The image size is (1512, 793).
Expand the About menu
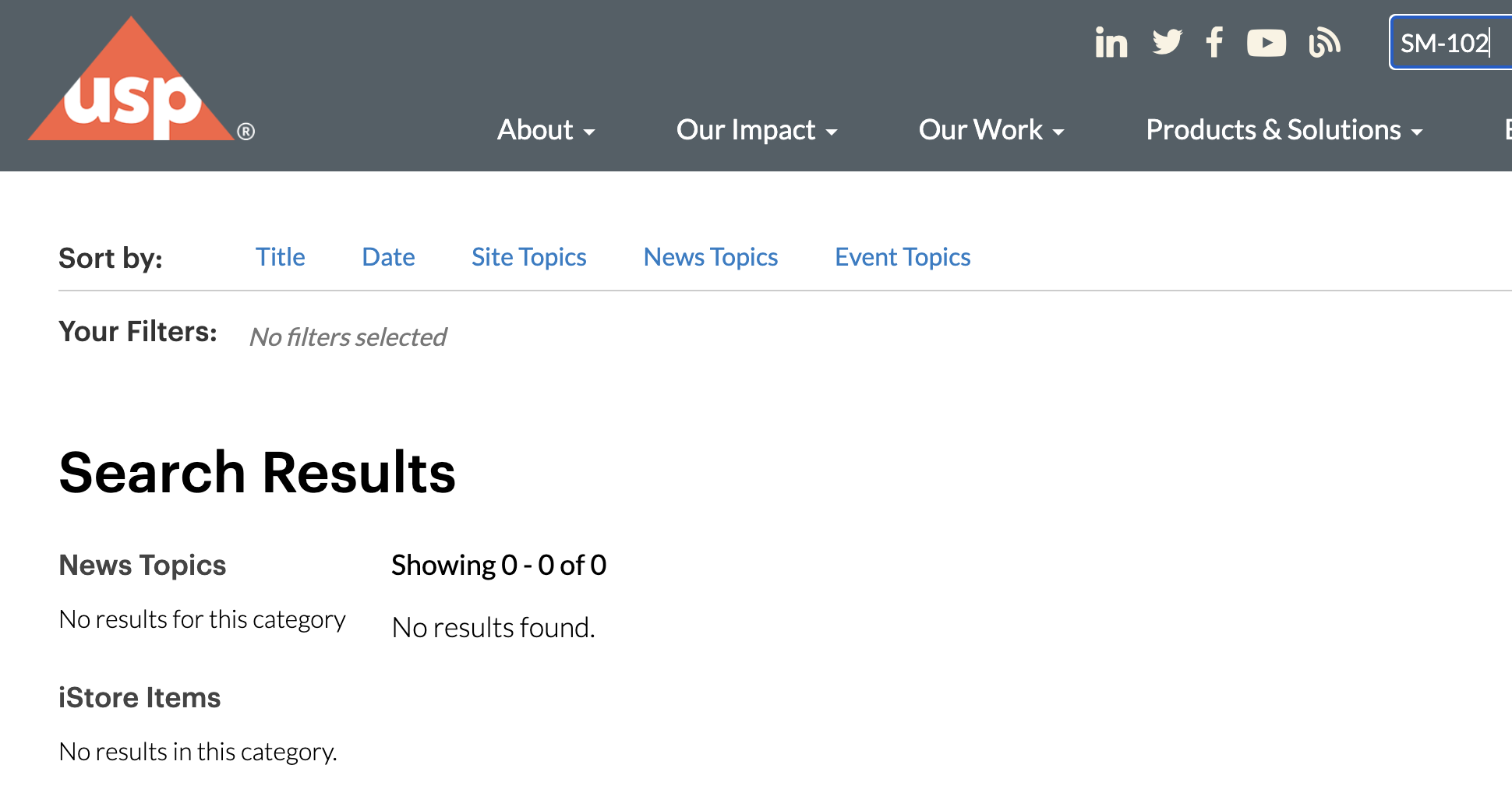click(546, 130)
